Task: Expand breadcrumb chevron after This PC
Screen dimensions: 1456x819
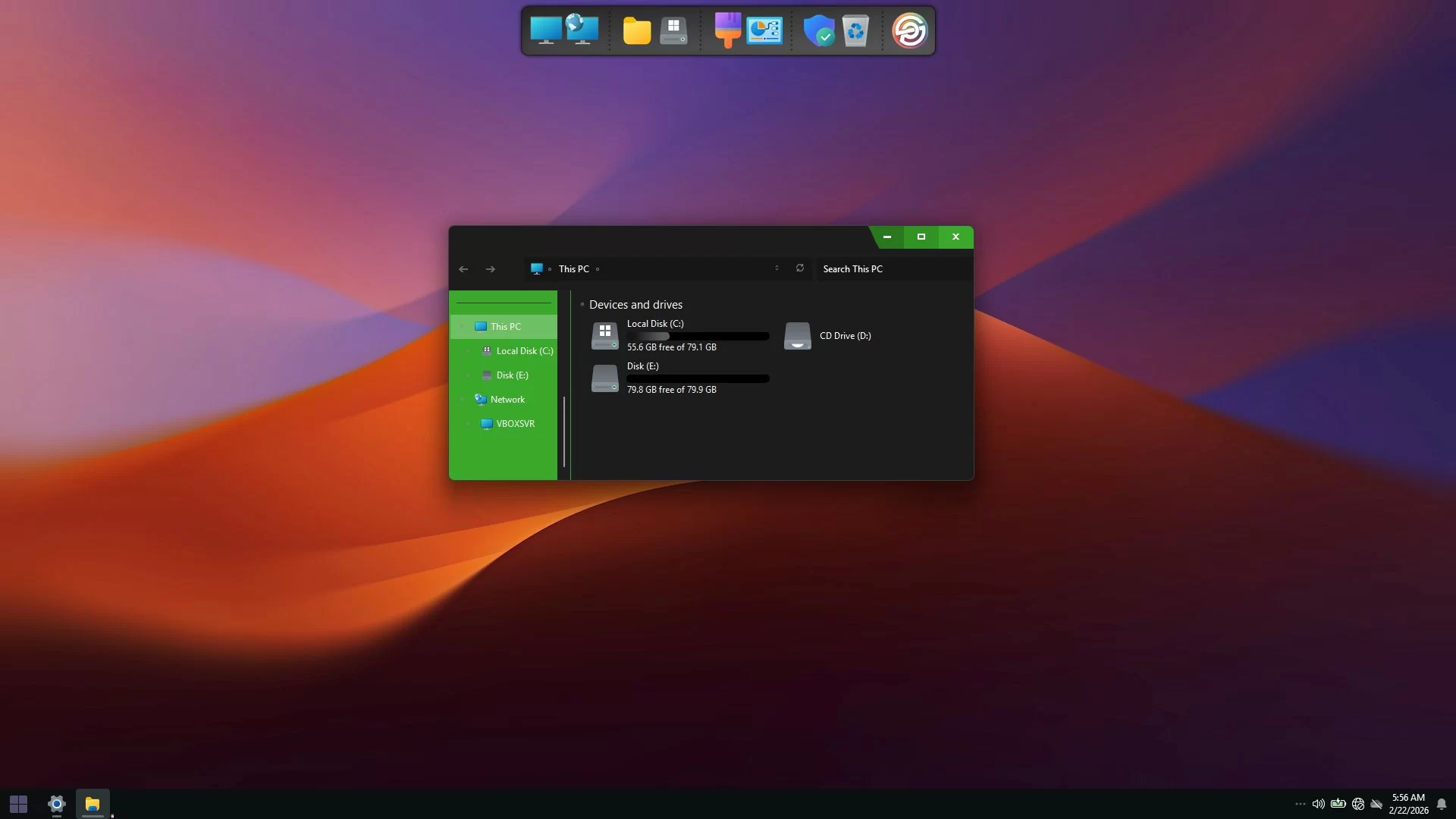Action: [x=598, y=269]
